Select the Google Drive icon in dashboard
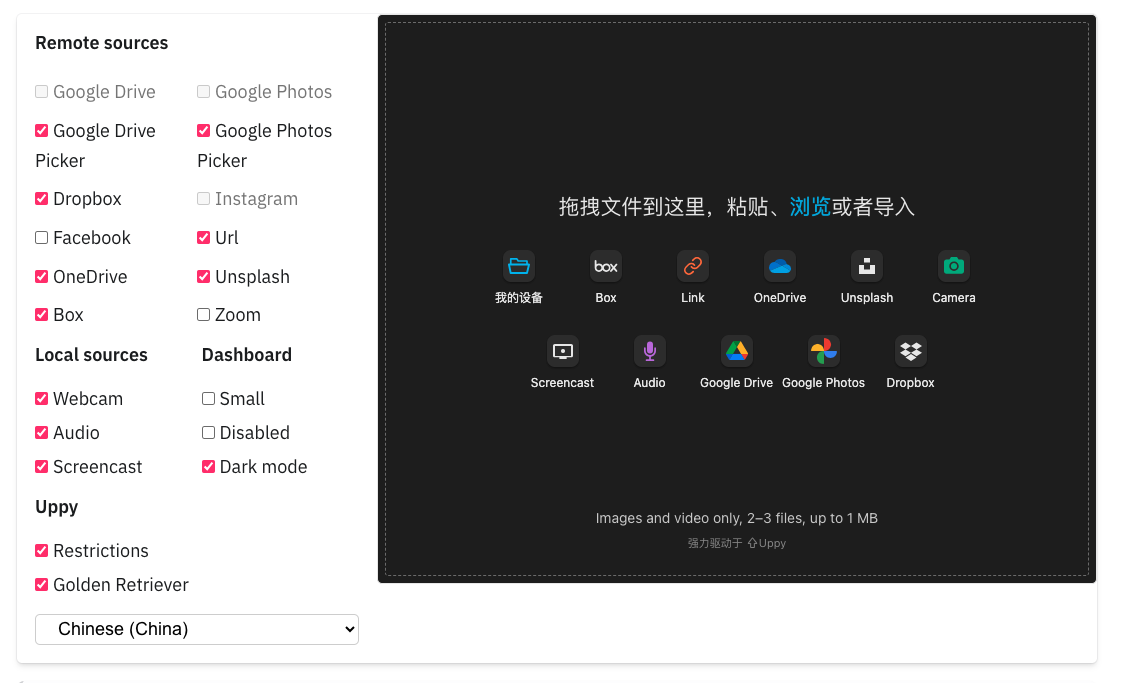Viewport: 1144px width, 683px height. pos(736,351)
